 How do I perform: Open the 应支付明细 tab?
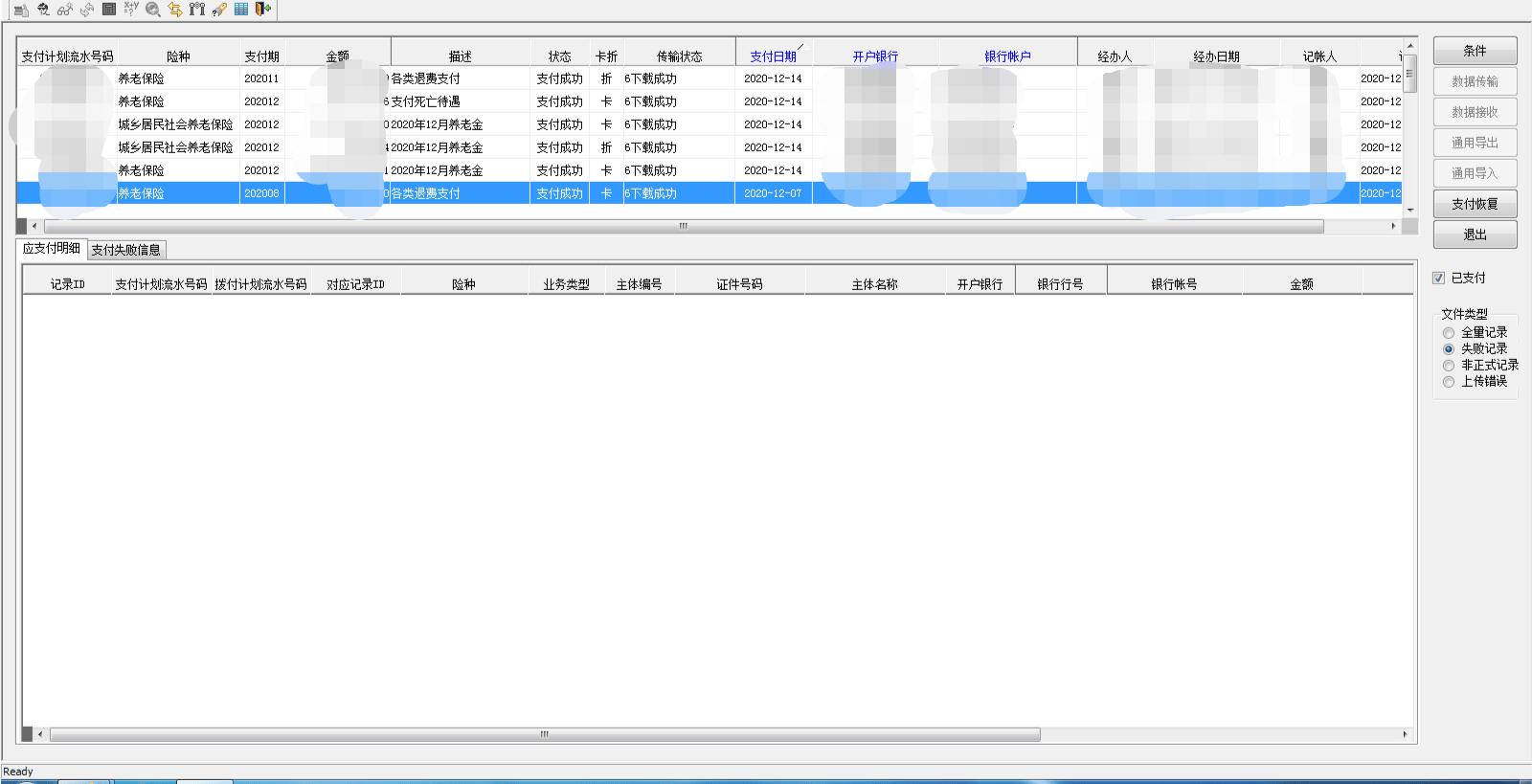[x=52, y=248]
